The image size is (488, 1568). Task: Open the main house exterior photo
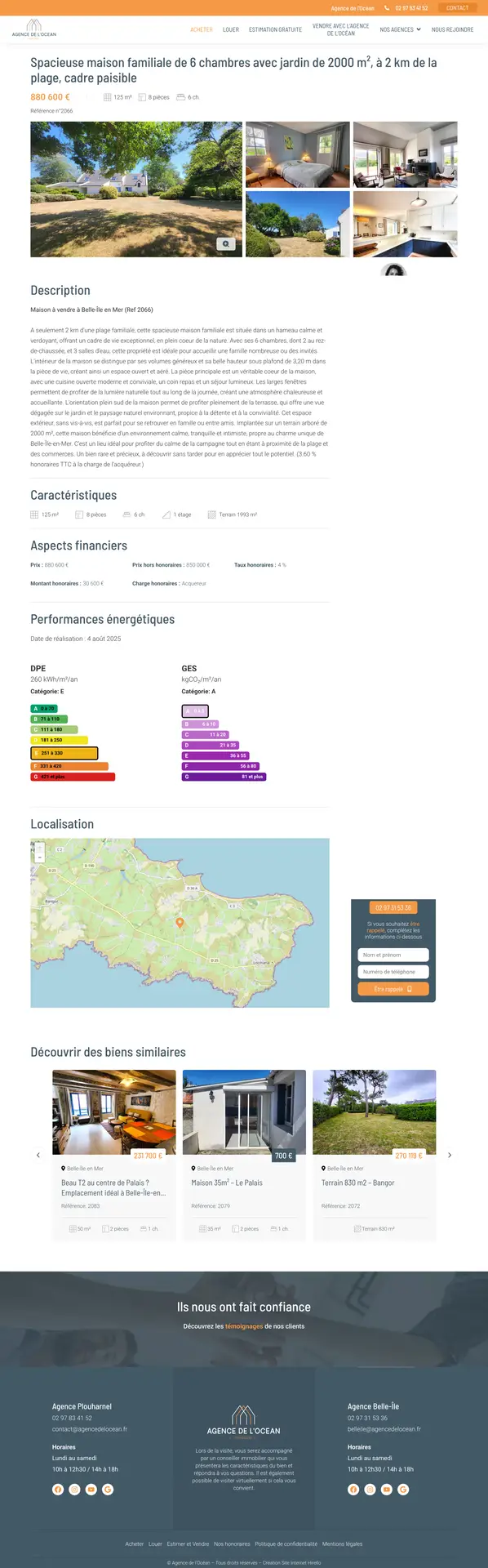pyautogui.click(x=136, y=189)
